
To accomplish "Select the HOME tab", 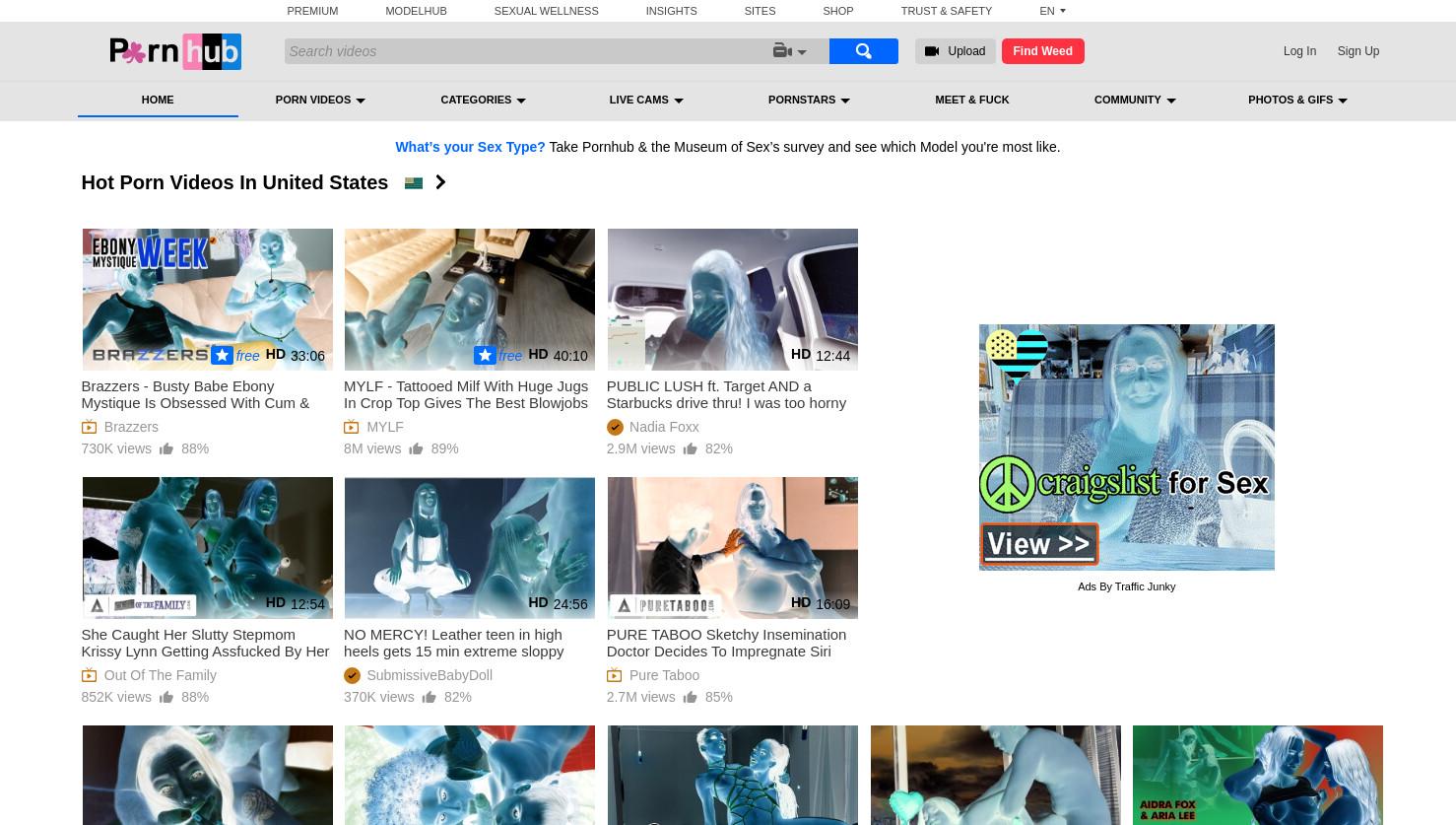I will pos(158,100).
